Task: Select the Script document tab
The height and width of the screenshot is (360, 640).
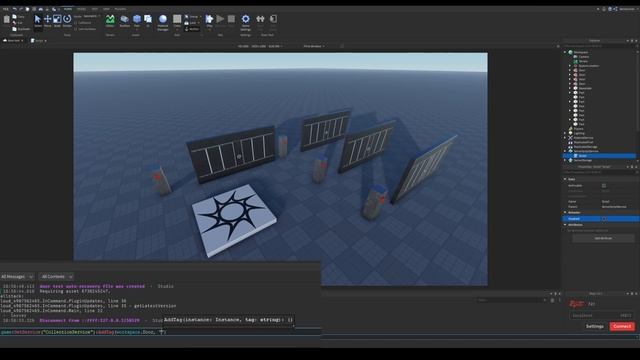Action: click(38, 41)
